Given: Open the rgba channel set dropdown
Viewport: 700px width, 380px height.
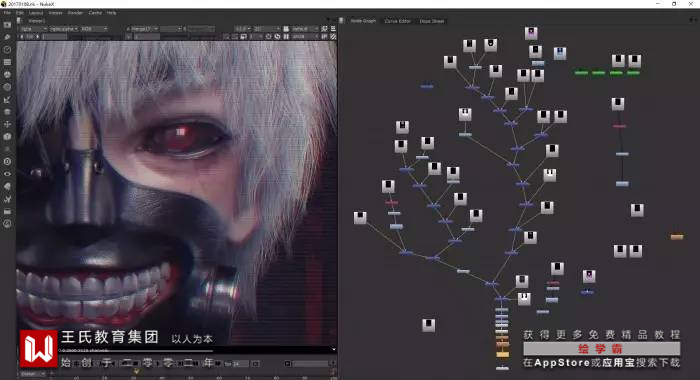Looking at the screenshot, I should (x=33, y=29).
